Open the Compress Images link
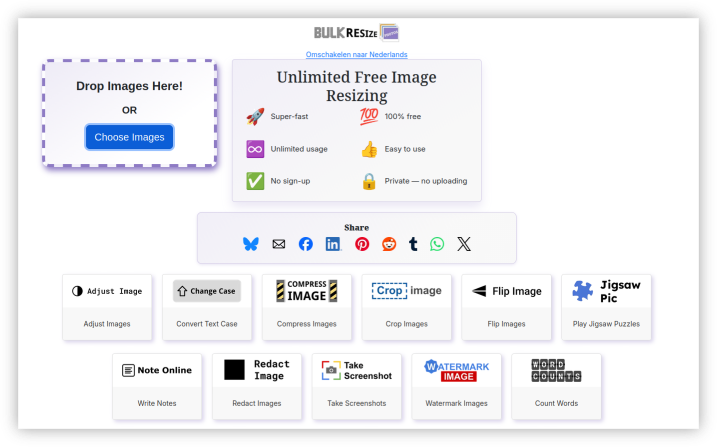Image resolution: width=717 pixels, height=447 pixels. pyautogui.click(x=306, y=324)
